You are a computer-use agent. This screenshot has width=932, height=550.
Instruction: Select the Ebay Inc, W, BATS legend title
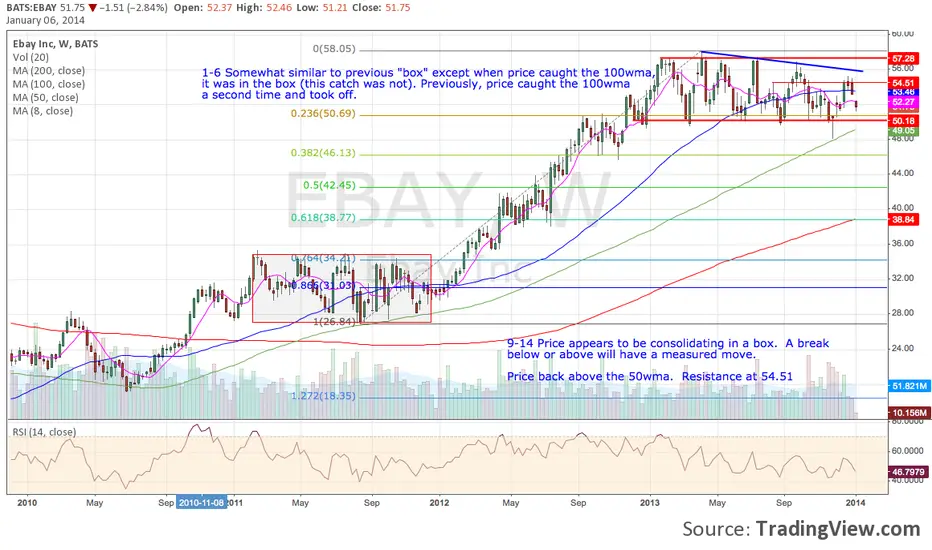[x=55, y=44]
